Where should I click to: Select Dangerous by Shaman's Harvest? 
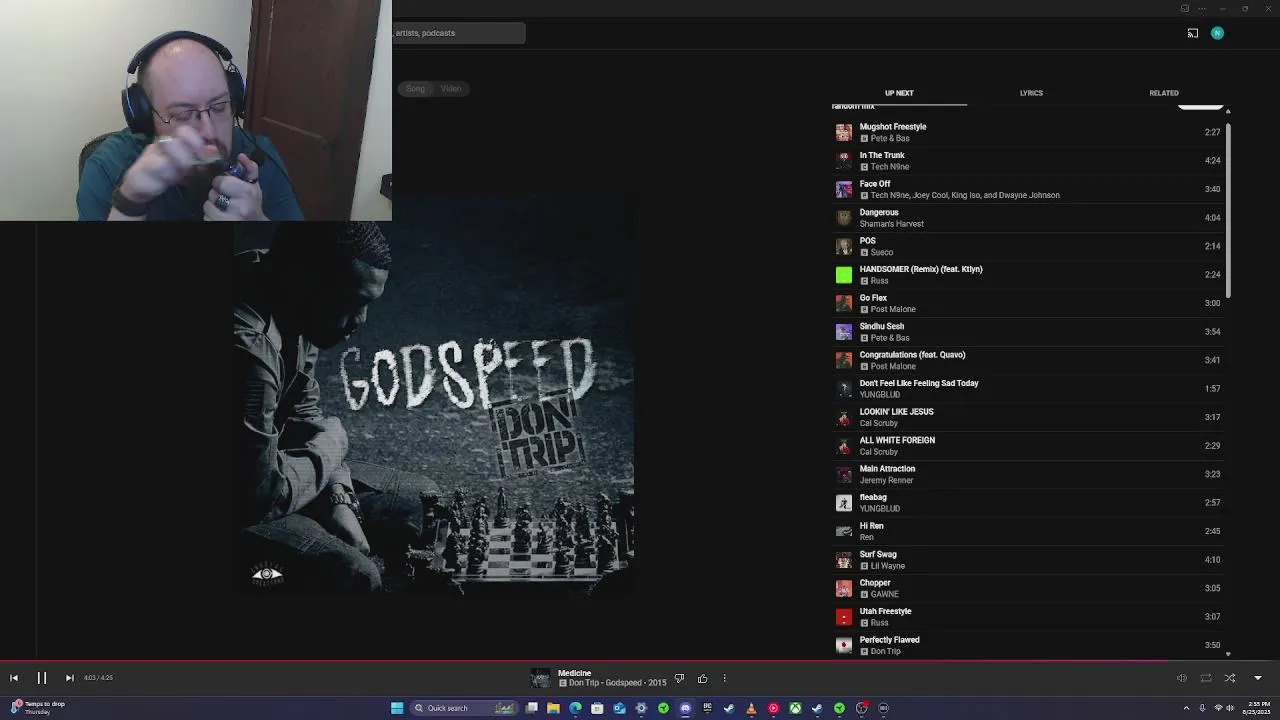[x=1026, y=217]
